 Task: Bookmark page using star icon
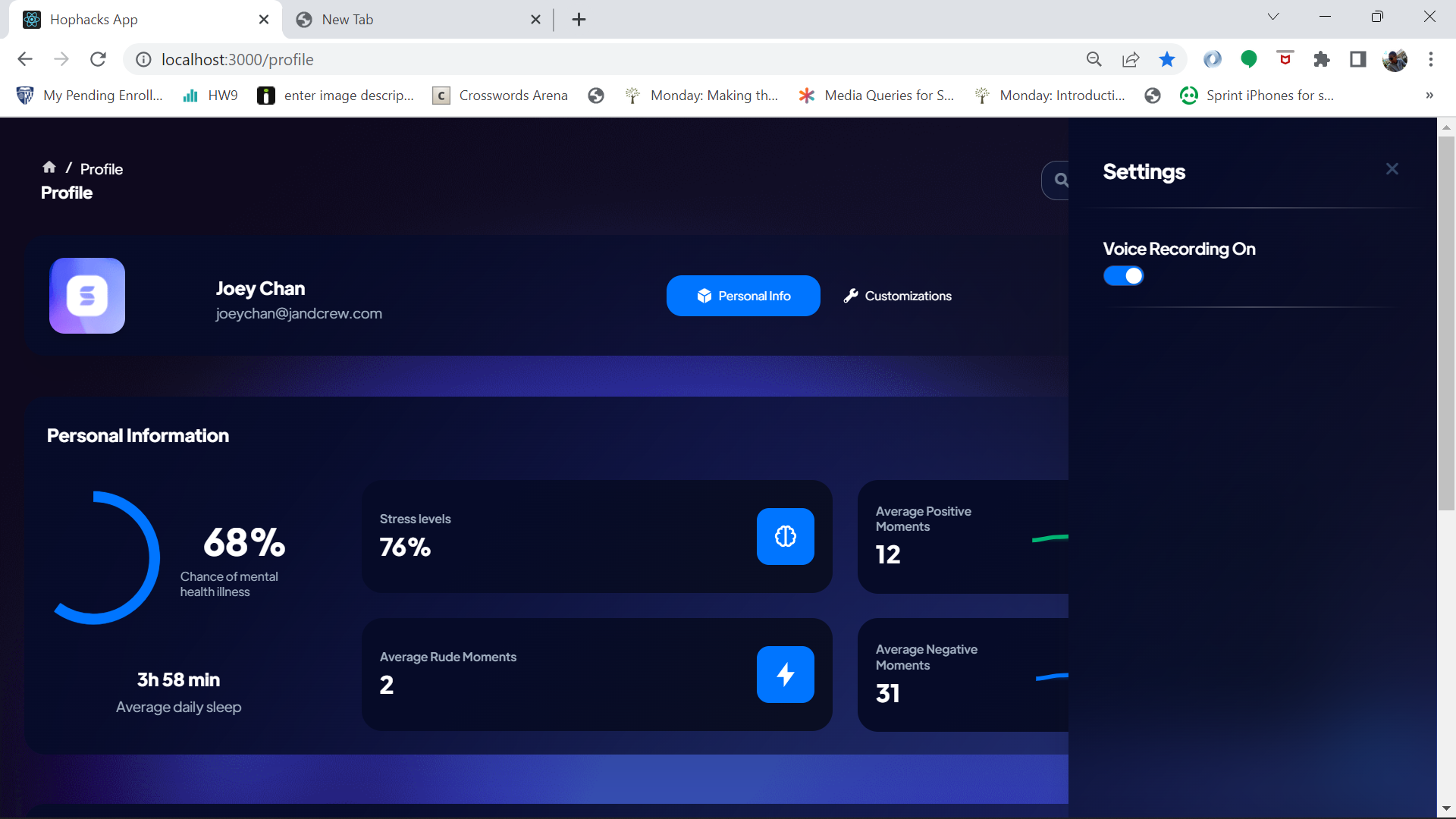pos(1167,59)
